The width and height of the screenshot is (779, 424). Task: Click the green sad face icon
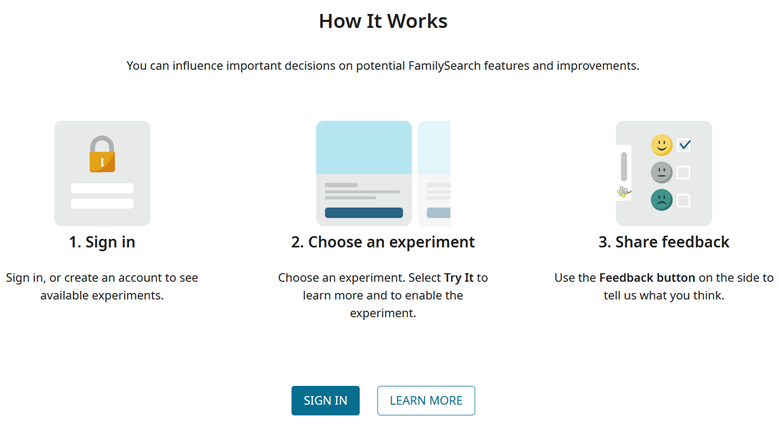coord(661,200)
